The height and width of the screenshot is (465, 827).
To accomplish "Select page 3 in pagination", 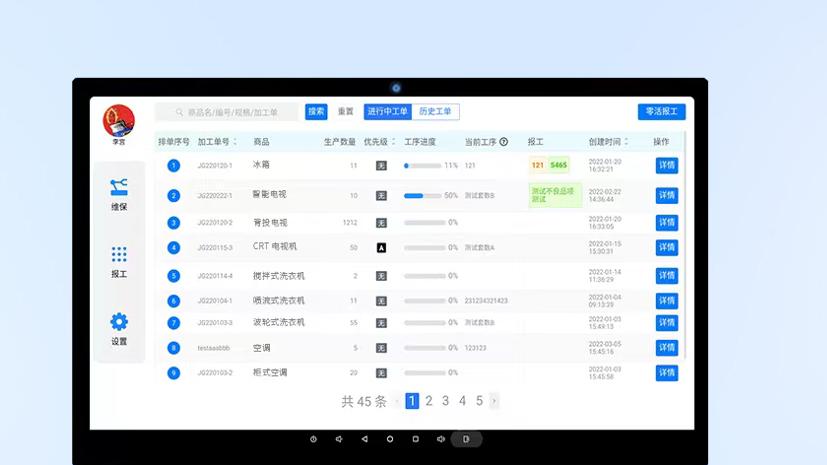I will [446, 401].
